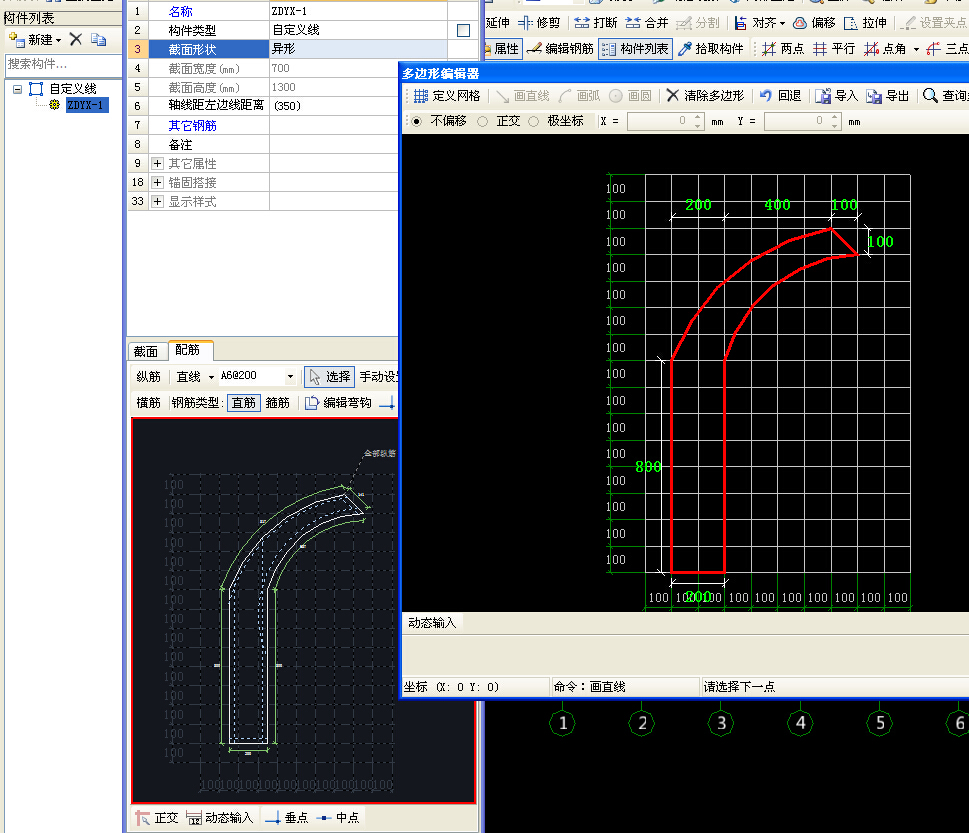
Task: Choose 箍筋 rebar type
Action: [x=277, y=403]
